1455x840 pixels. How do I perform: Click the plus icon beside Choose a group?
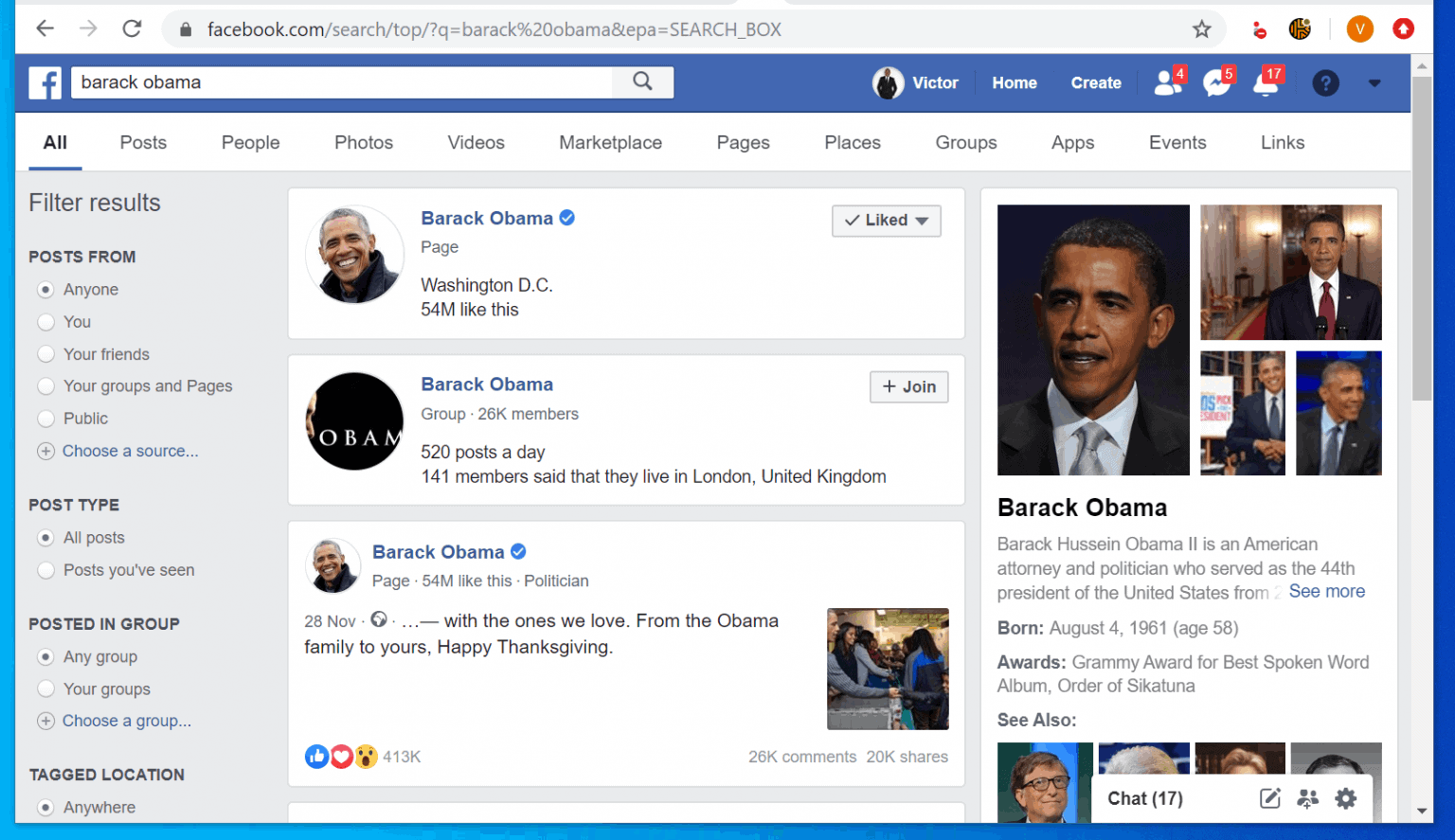45,722
